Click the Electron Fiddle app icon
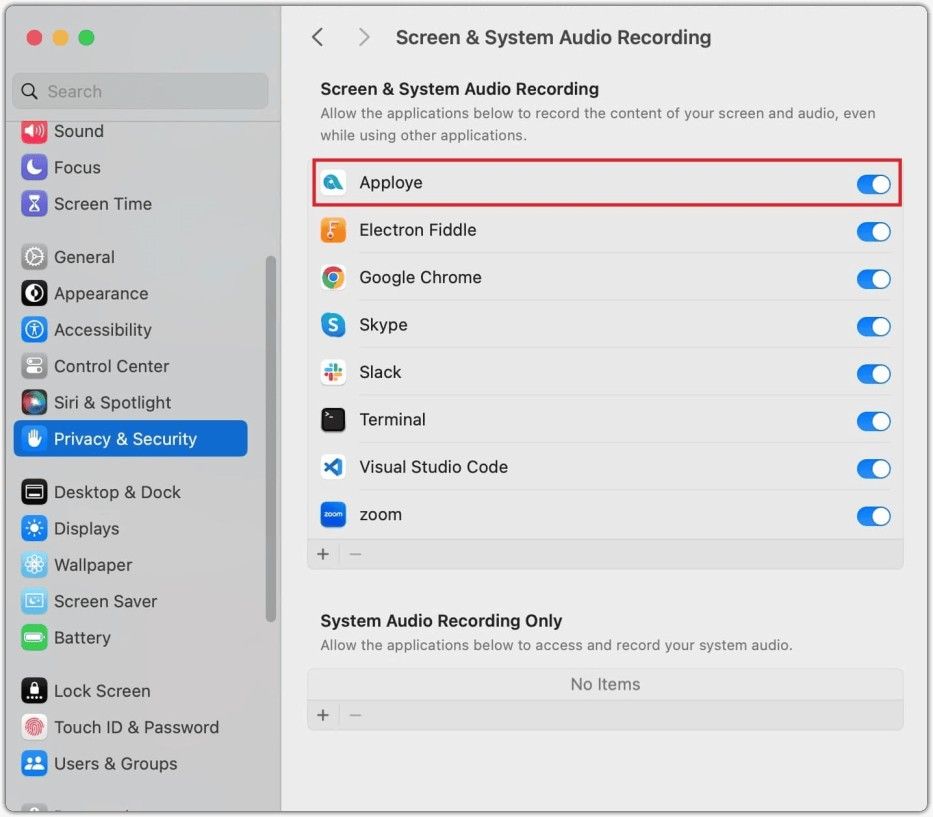This screenshot has width=933, height=817. click(x=333, y=230)
